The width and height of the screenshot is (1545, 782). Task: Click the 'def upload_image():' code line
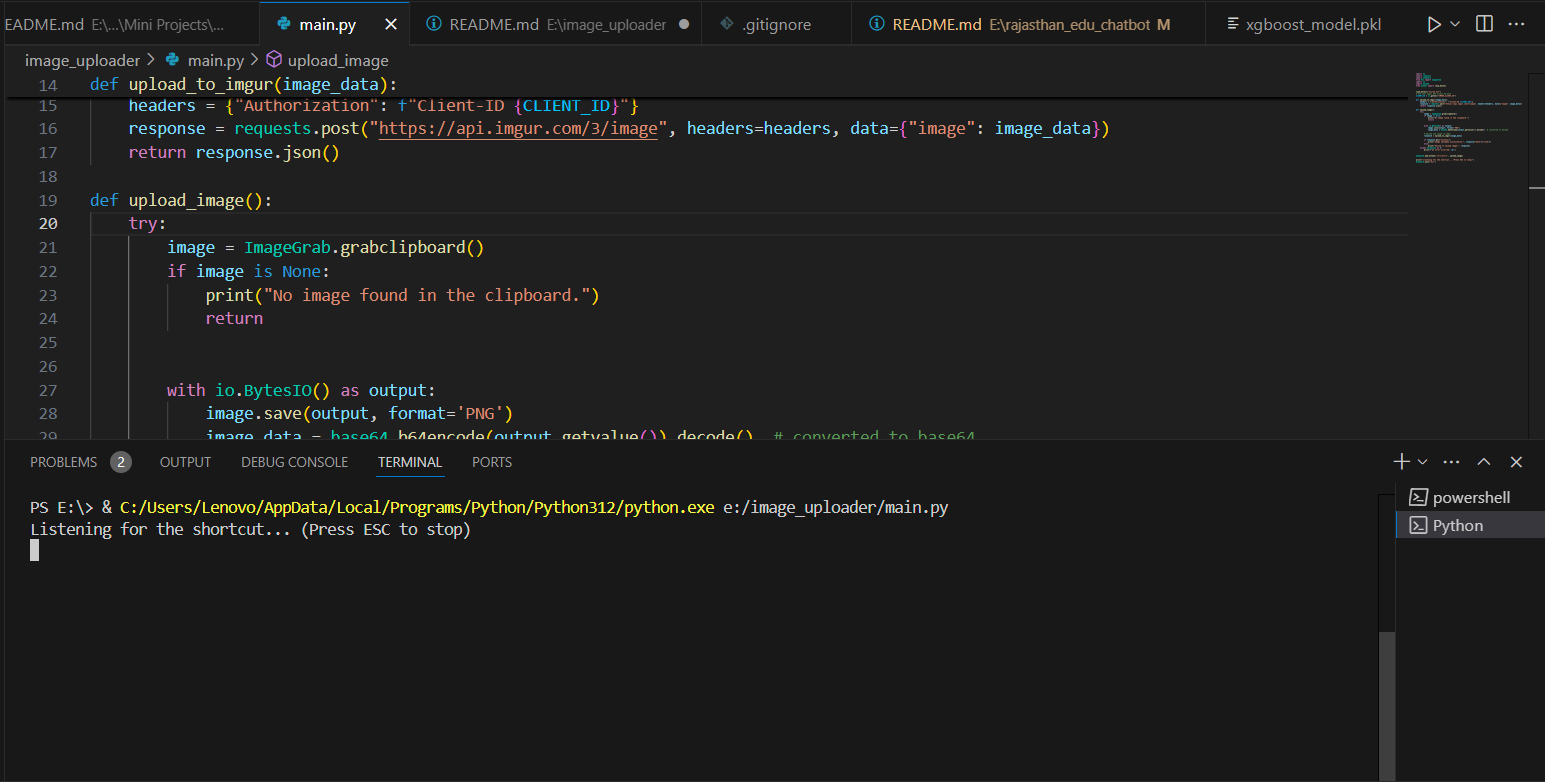pos(181,200)
